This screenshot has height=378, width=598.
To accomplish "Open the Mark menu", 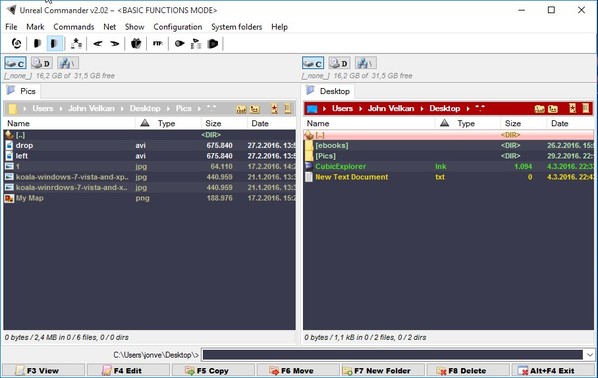I will [35, 27].
